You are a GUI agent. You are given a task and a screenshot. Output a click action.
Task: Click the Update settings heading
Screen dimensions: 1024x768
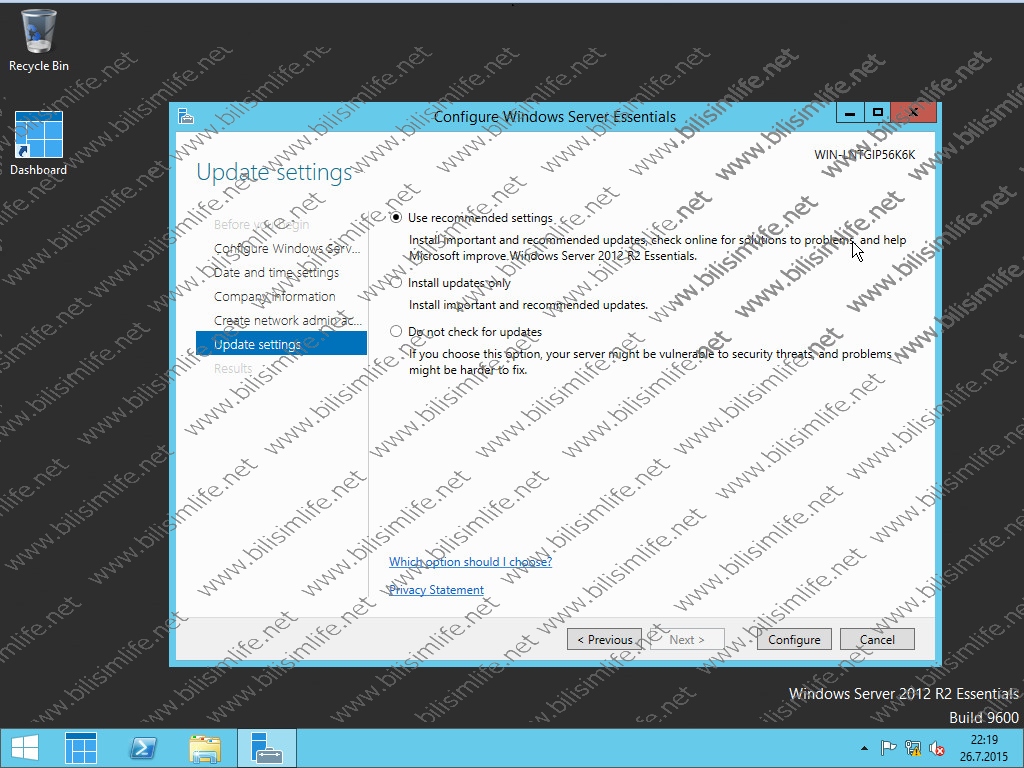tap(274, 172)
